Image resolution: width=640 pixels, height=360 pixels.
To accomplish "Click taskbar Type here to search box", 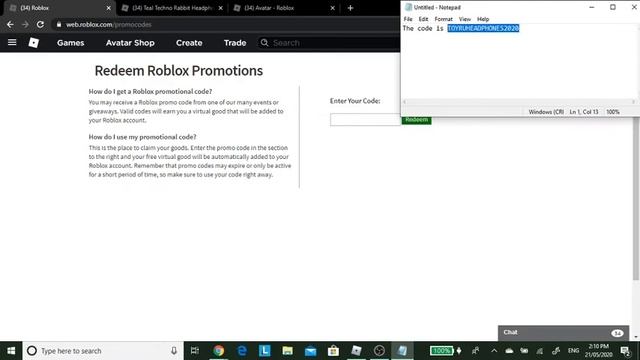I will click(103, 351).
